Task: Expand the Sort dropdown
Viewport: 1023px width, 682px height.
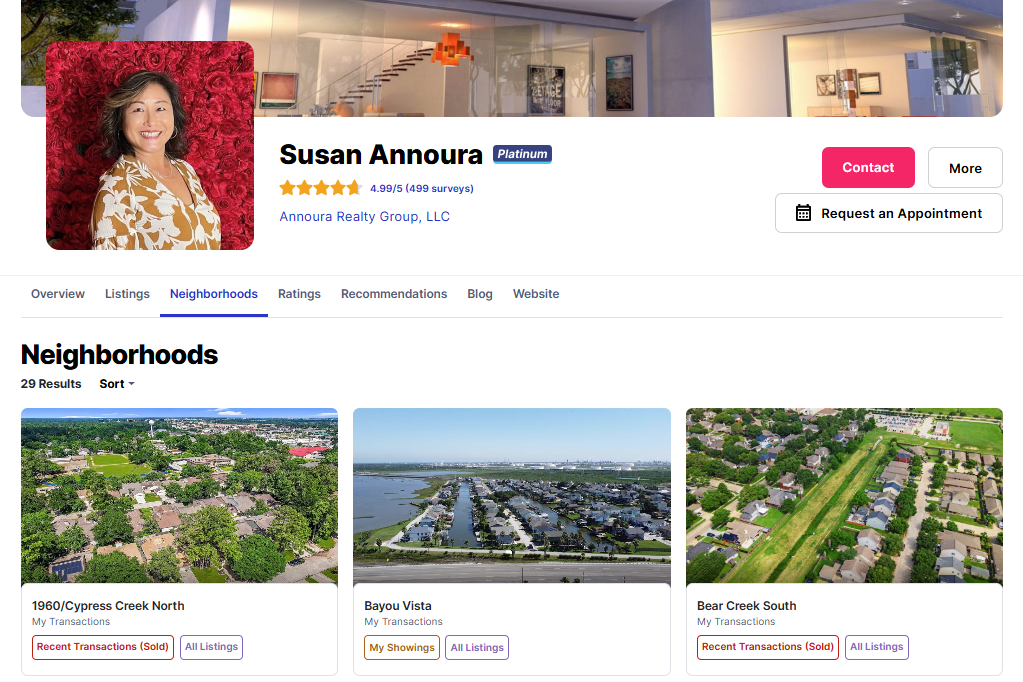Action: coord(117,384)
